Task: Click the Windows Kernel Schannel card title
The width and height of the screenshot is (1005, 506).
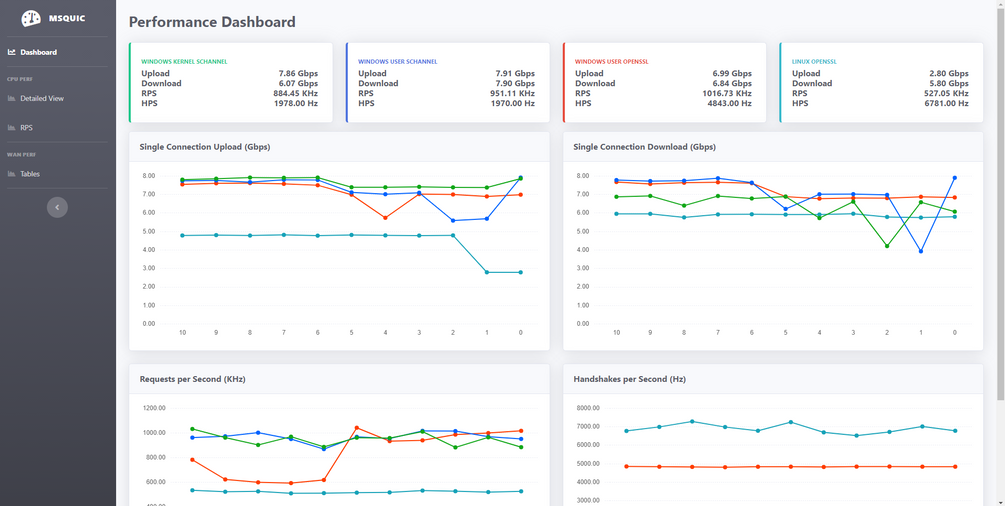Action: 184,62
